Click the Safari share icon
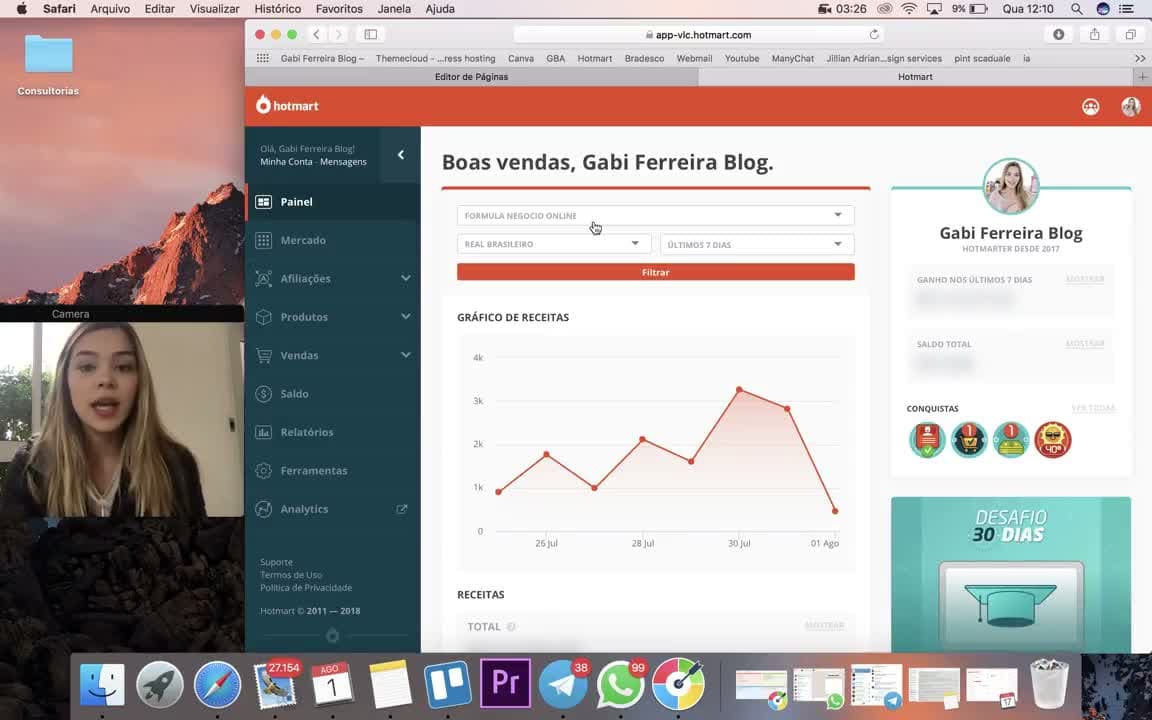The height and width of the screenshot is (720, 1152). tap(1095, 35)
